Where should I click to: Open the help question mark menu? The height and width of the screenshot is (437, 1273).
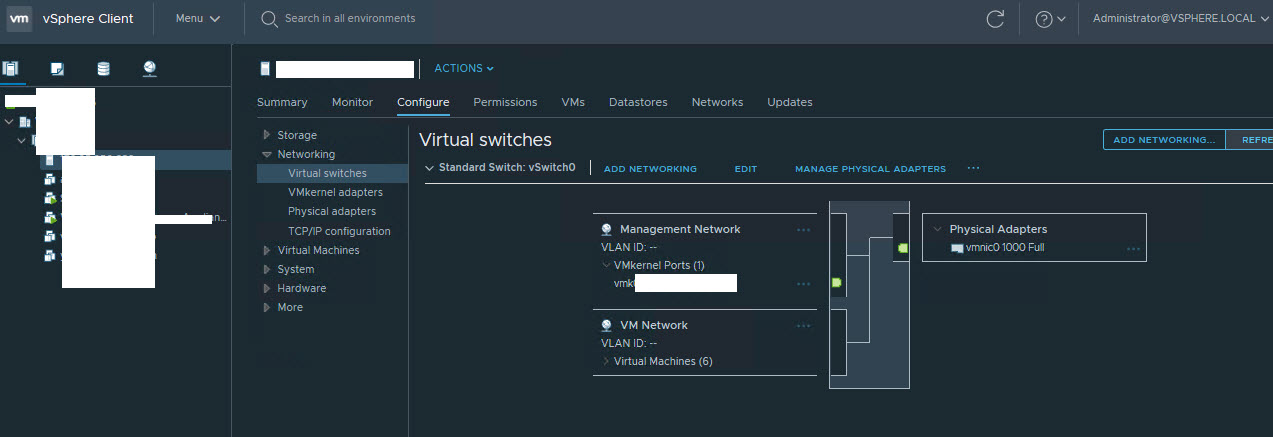(1049, 19)
